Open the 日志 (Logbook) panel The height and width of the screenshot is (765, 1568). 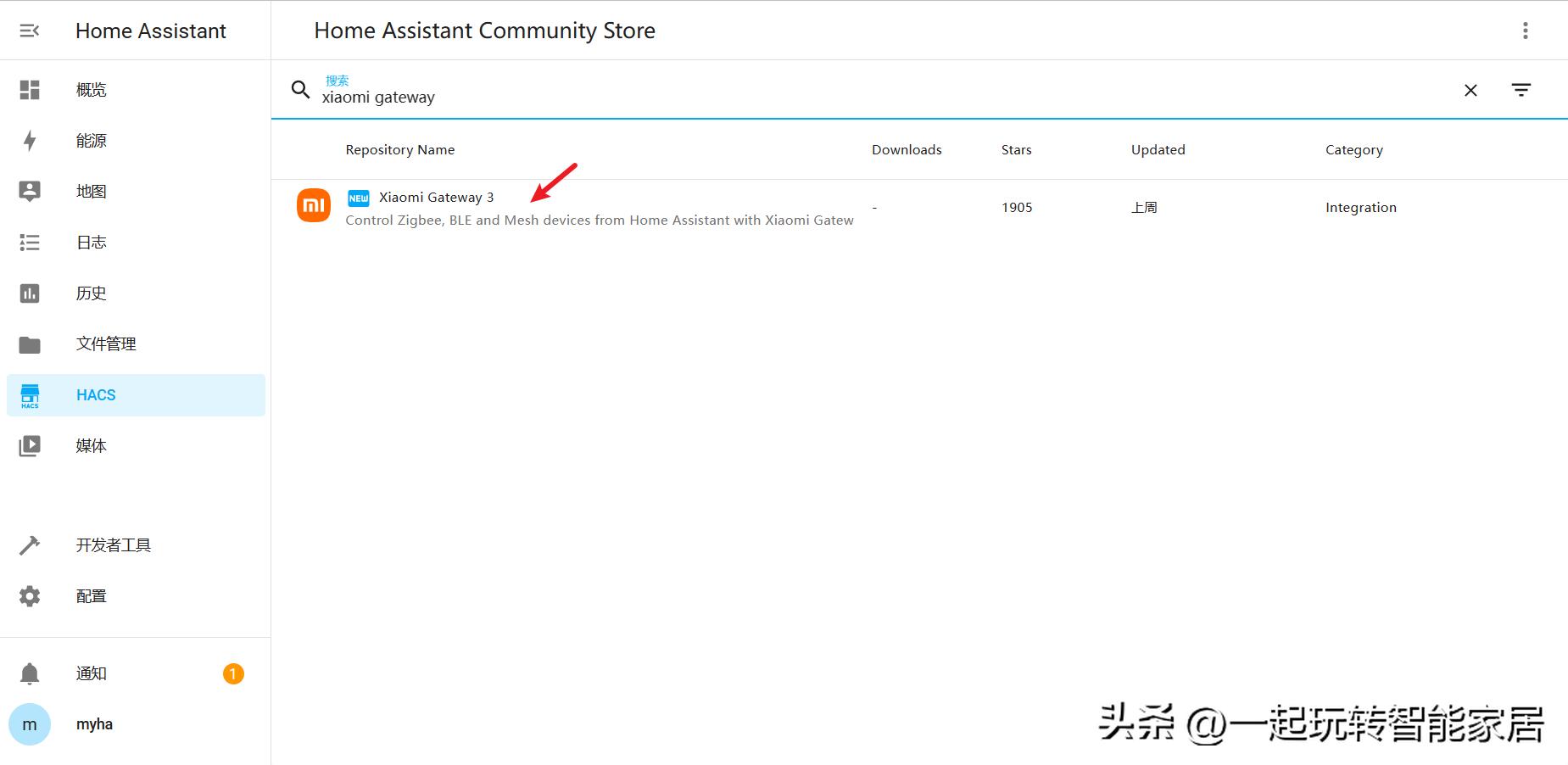point(91,242)
